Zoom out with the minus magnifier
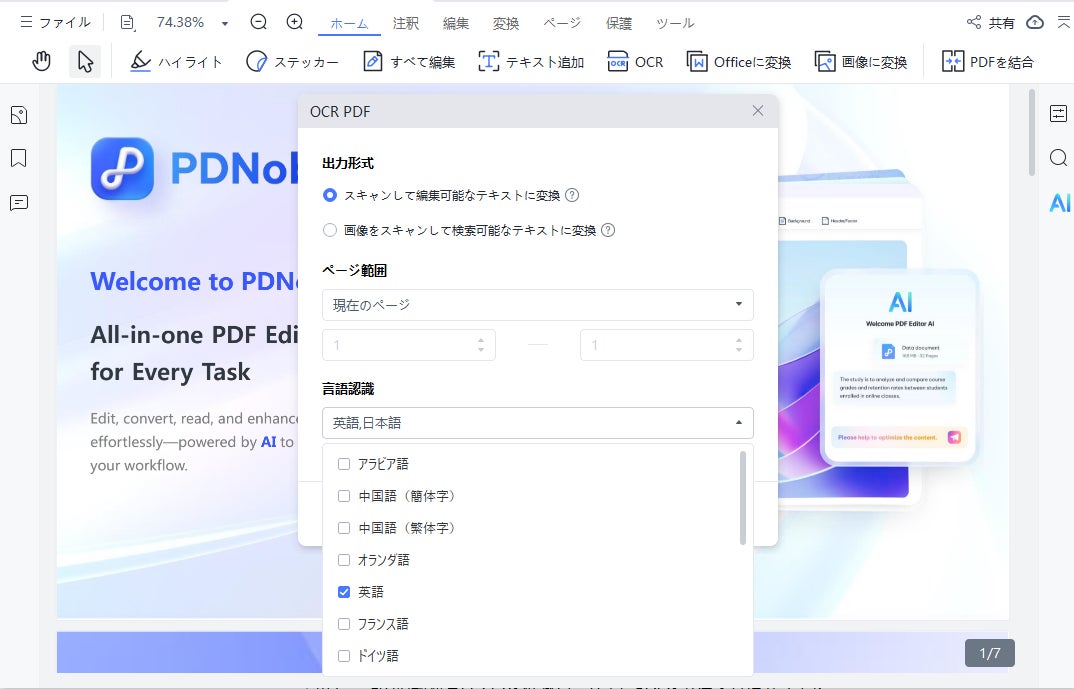1074x689 pixels. click(x=258, y=22)
